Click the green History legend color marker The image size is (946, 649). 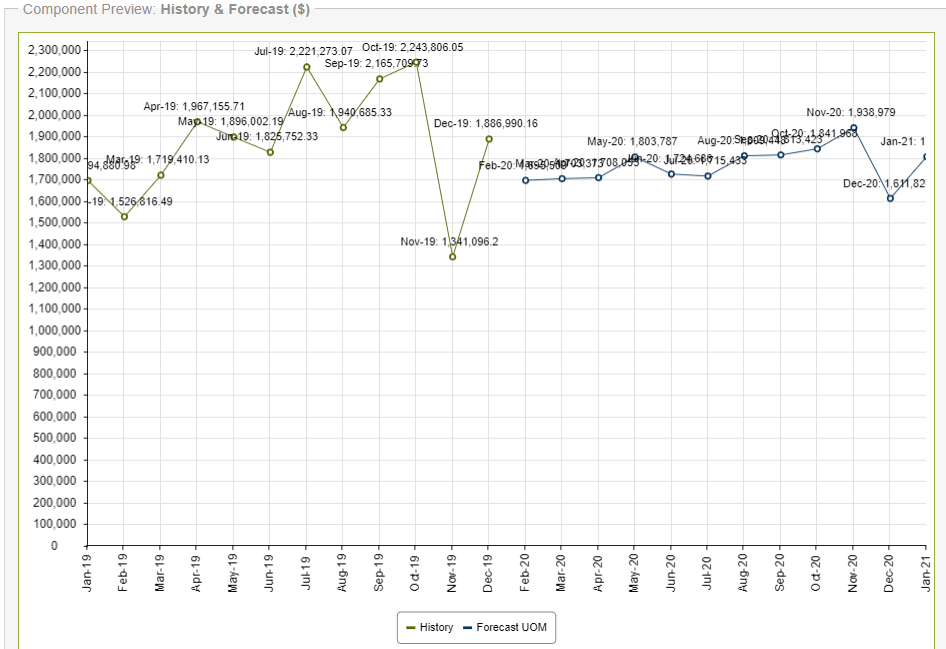[x=411, y=628]
